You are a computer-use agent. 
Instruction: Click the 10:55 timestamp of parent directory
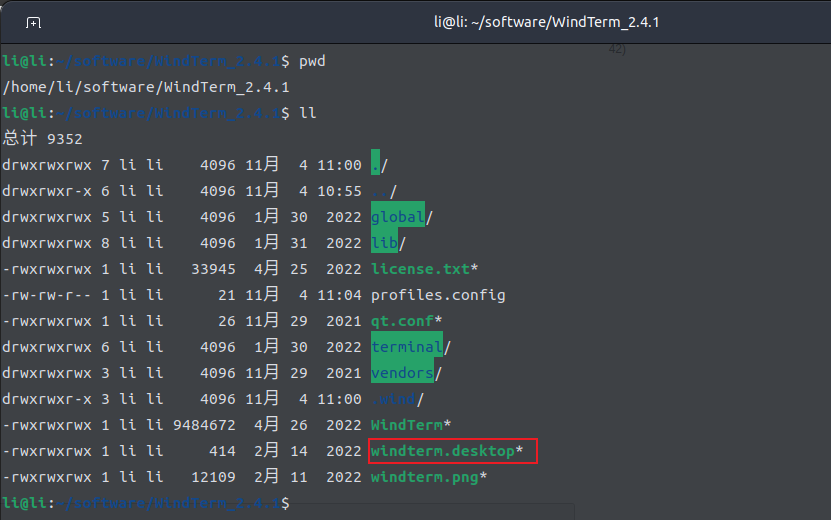339,191
